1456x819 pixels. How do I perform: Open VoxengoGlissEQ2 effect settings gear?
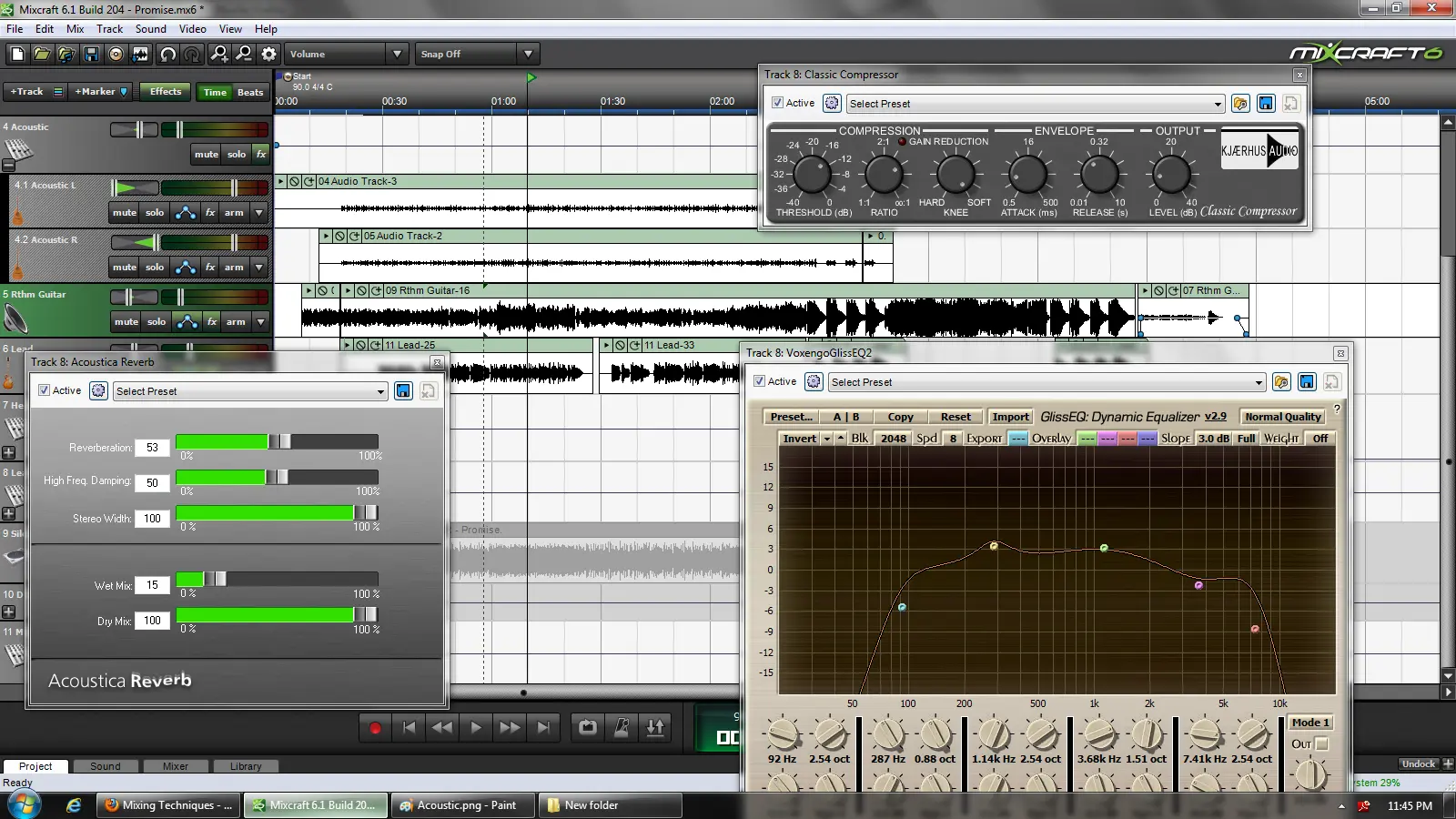[x=814, y=382]
